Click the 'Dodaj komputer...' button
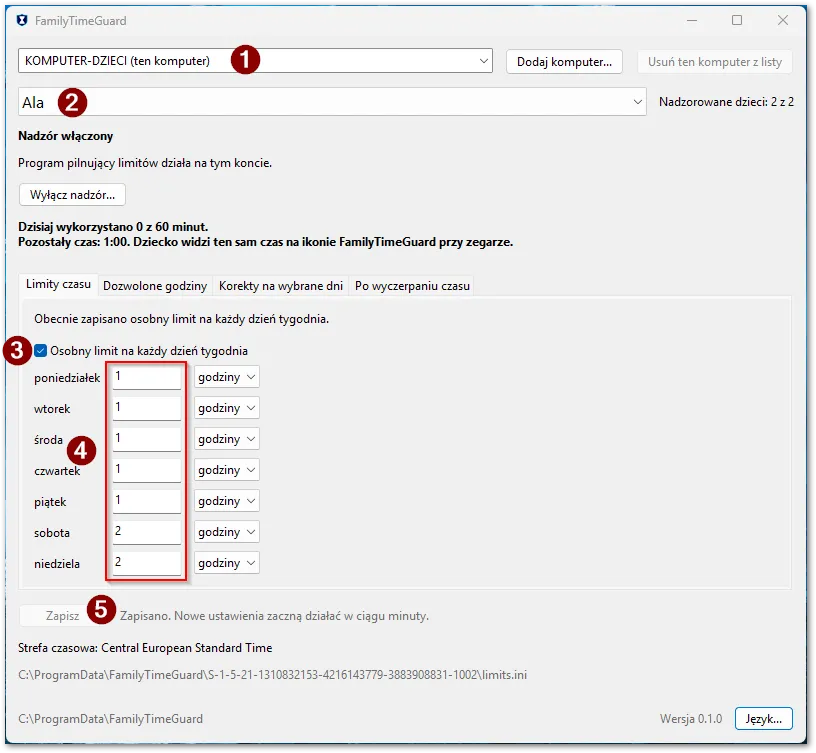The image size is (816, 753). (564, 61)
